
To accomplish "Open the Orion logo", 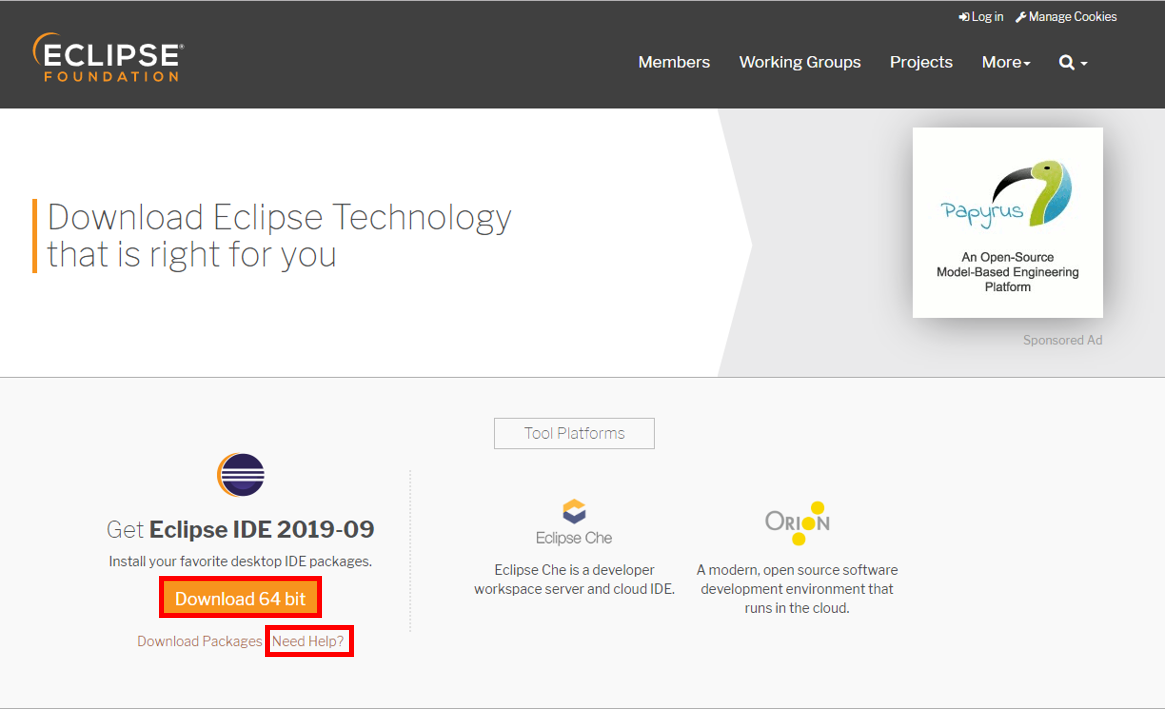I will [797, 522].
